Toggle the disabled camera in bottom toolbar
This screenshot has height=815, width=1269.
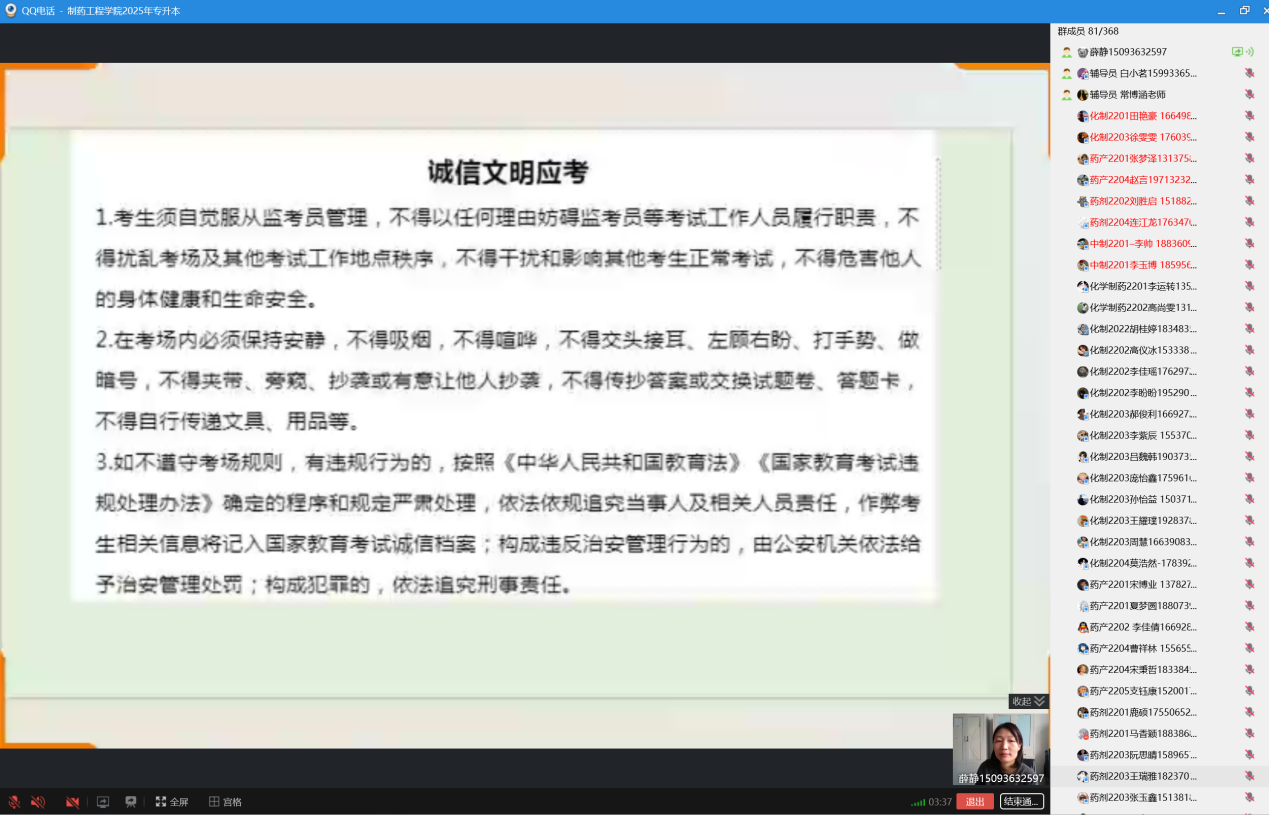click(72, 802)
